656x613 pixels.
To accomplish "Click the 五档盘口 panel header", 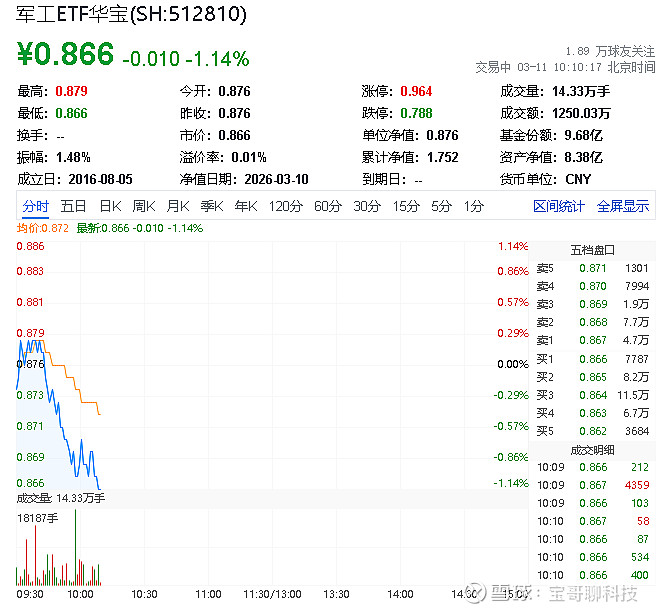I will [592, 250].
